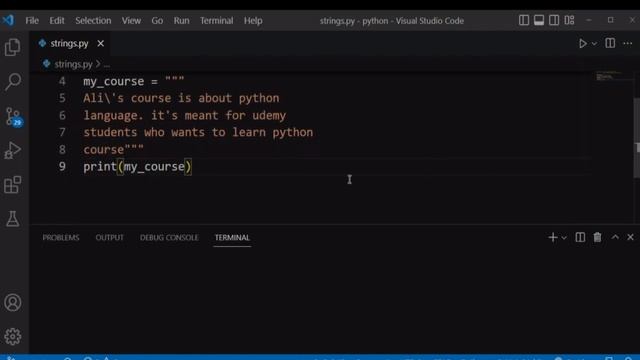This screenshot has height=360, width=640.
Task: Open the View menu
Action: click(x=131, y=20)
